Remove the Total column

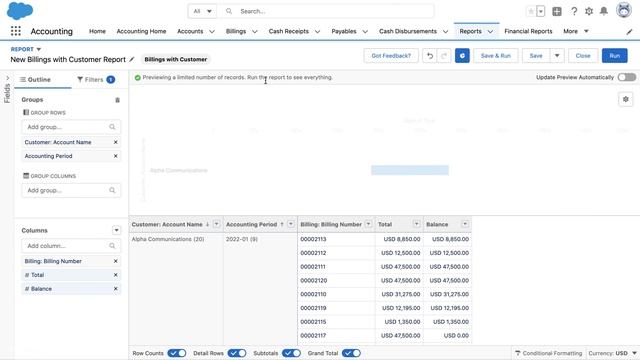[116, 275]
